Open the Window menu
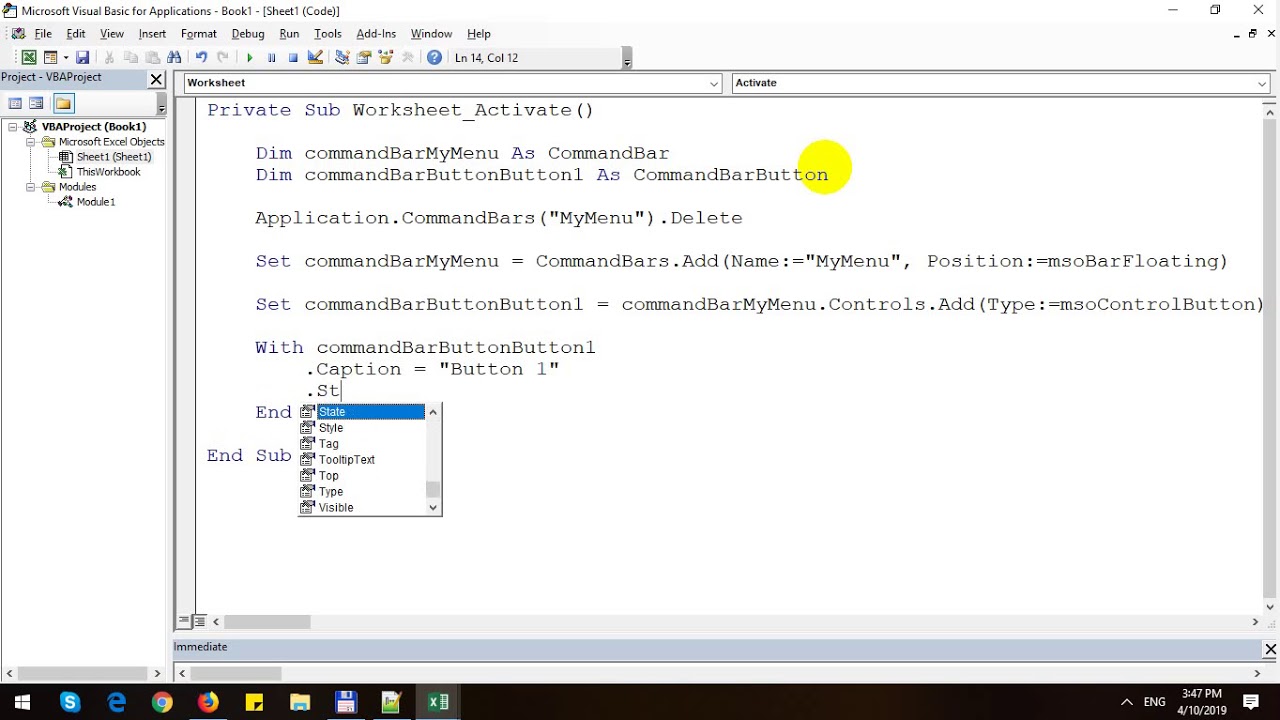Image resolution: width=1280 pixels, height=720 pixels. pyautogui.click(x=431, y=34)
